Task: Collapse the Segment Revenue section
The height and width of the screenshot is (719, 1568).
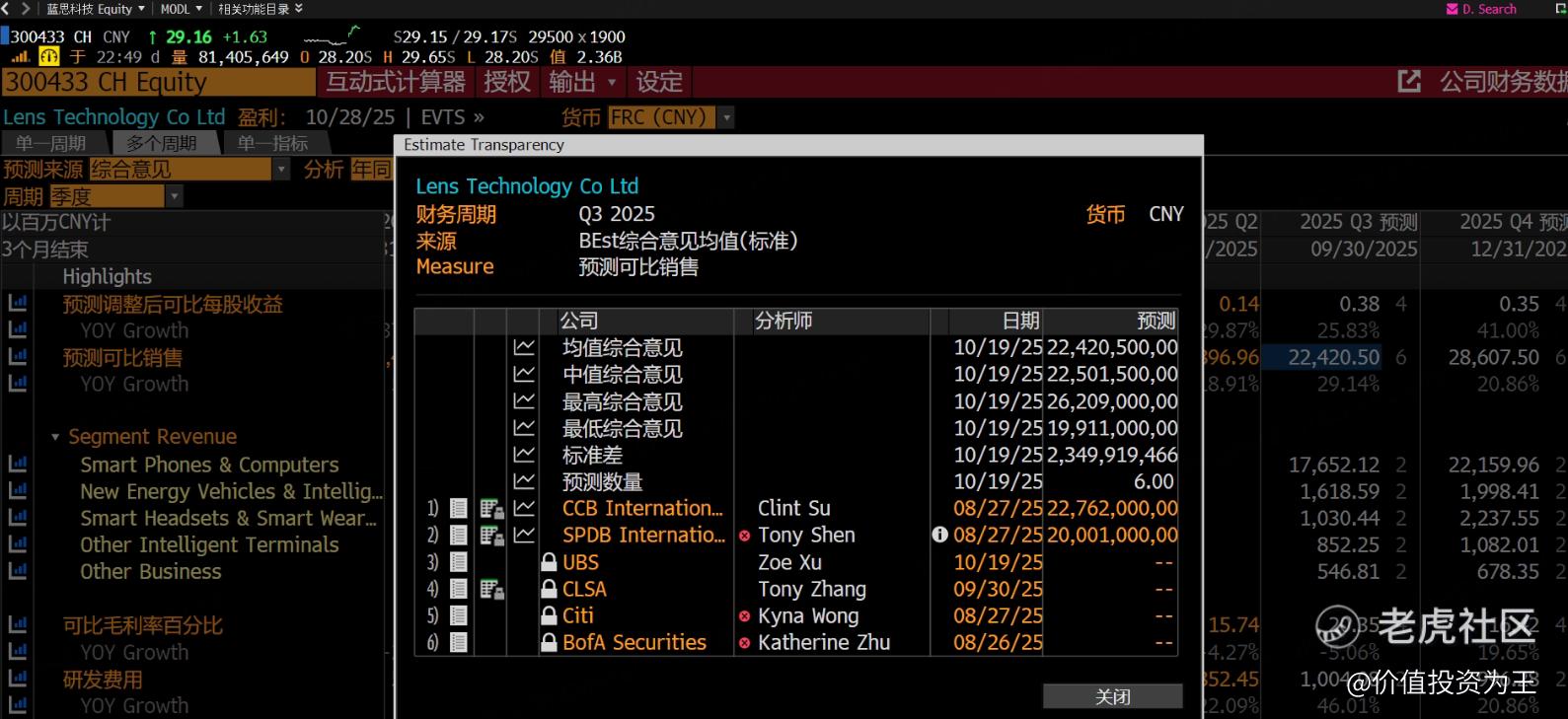Action: (x=55, y=437)
